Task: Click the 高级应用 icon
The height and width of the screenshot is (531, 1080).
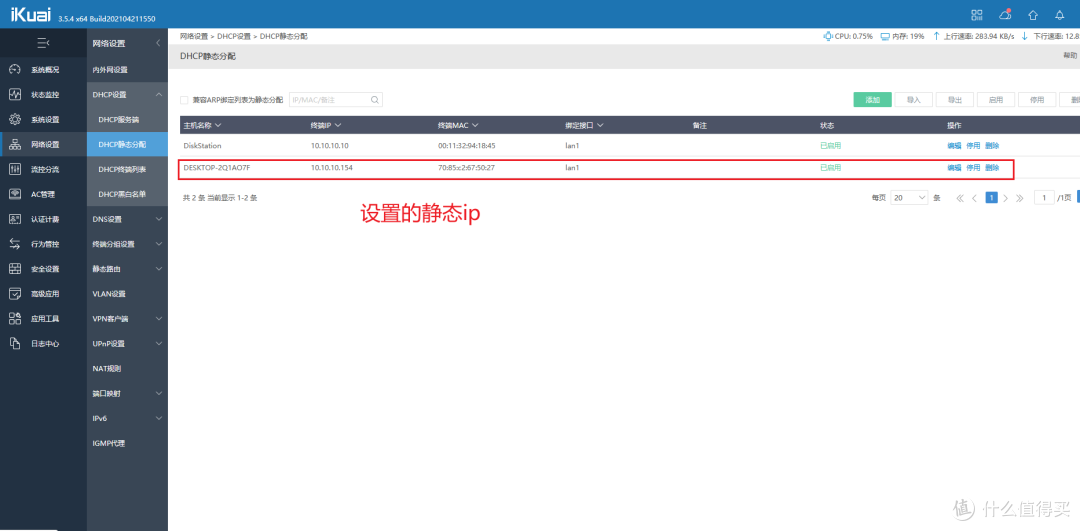Action: 15,293
